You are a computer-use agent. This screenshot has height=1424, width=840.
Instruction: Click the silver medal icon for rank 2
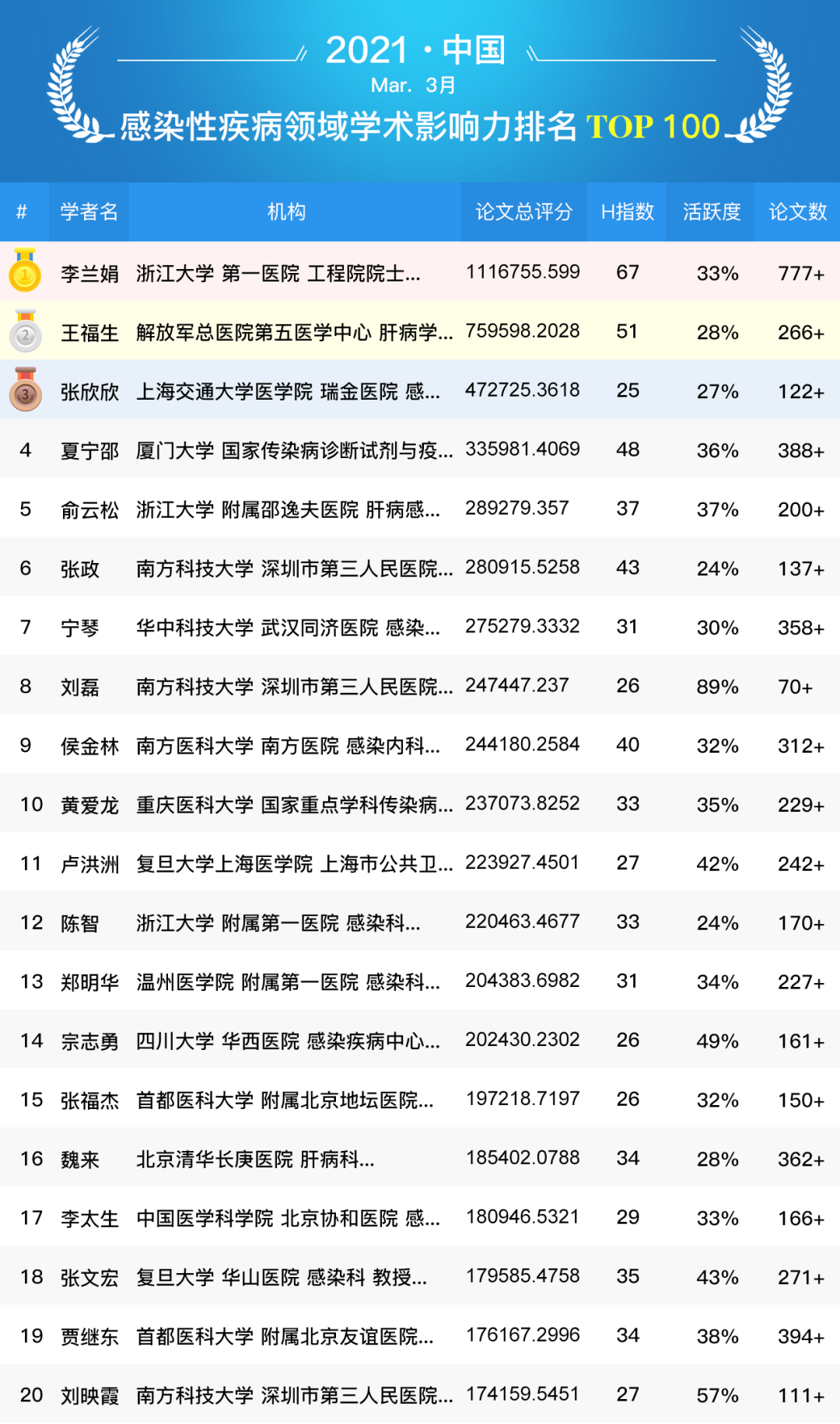pos(25,330)
